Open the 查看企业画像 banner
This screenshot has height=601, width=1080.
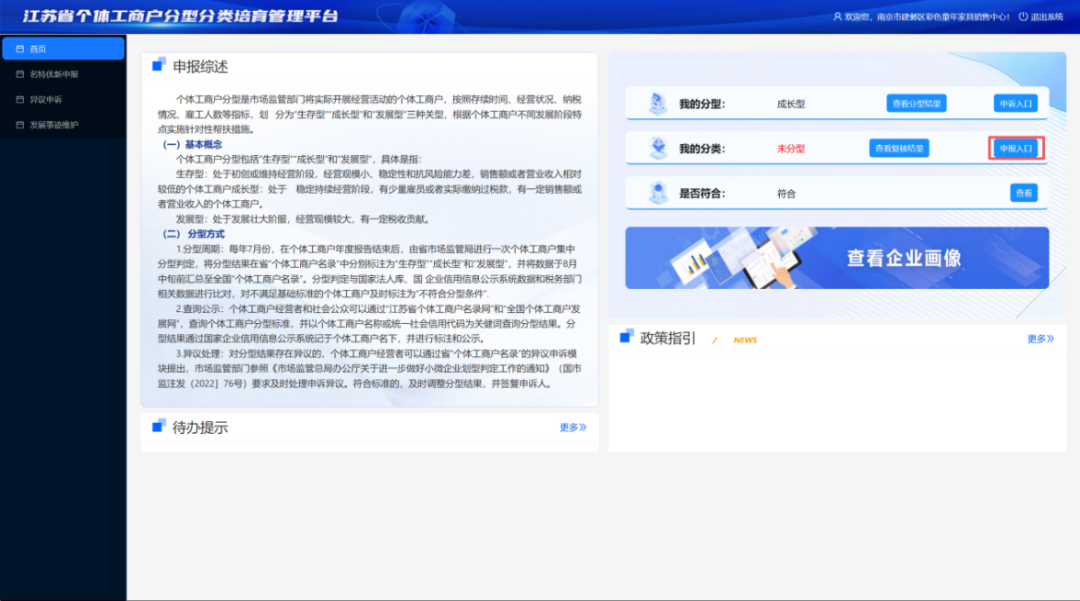tap(837, 258)
